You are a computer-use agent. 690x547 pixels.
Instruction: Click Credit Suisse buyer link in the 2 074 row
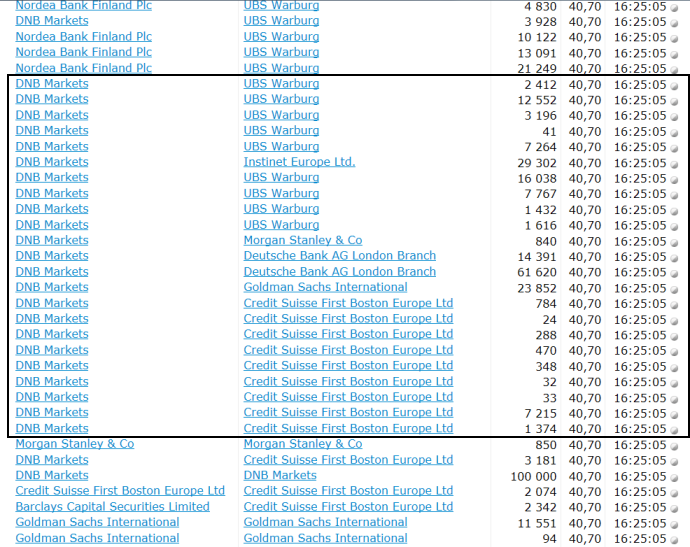click(120, 491)
